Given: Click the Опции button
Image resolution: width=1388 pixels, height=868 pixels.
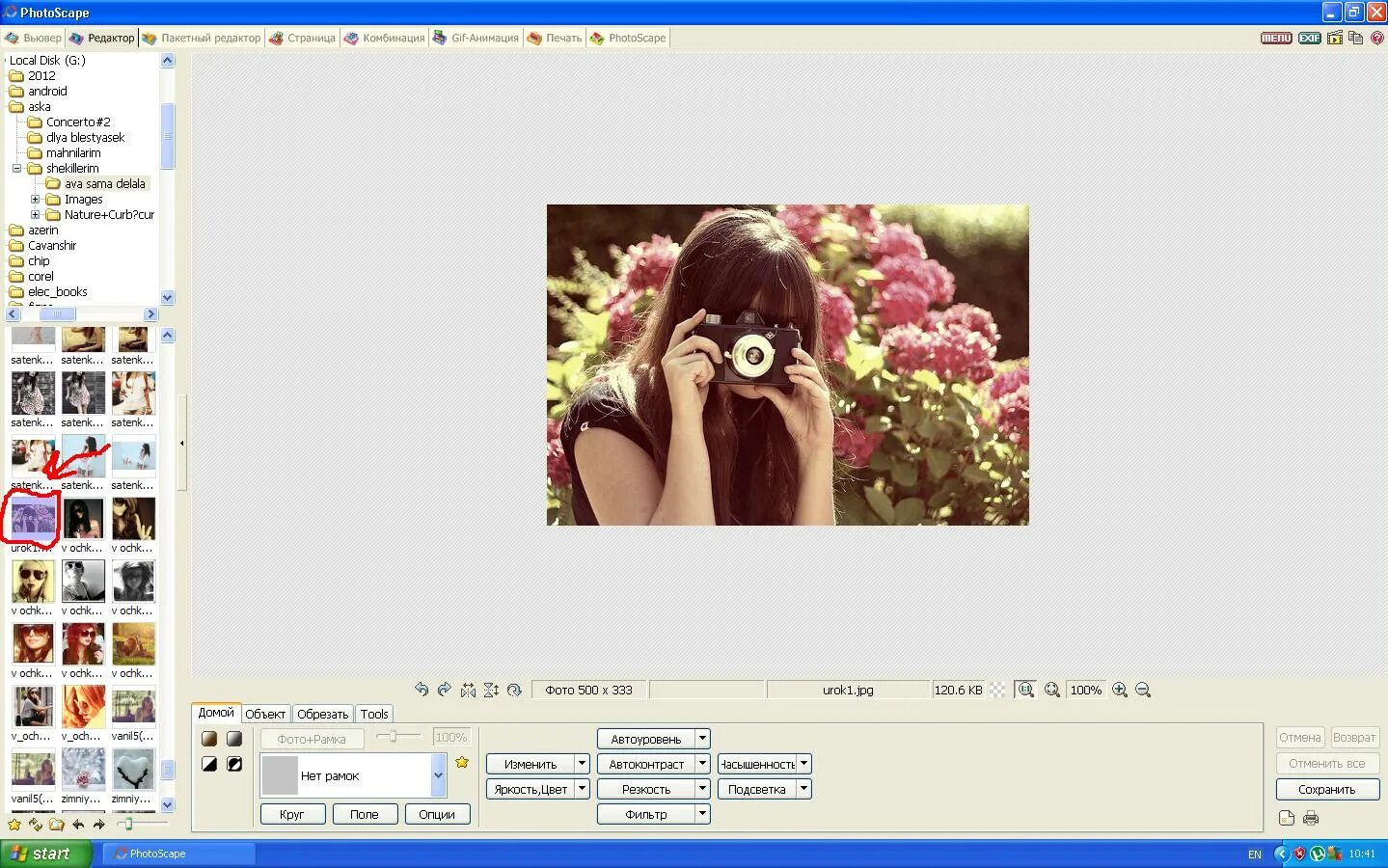Looking at the screenshot, I should click(437, 814).
